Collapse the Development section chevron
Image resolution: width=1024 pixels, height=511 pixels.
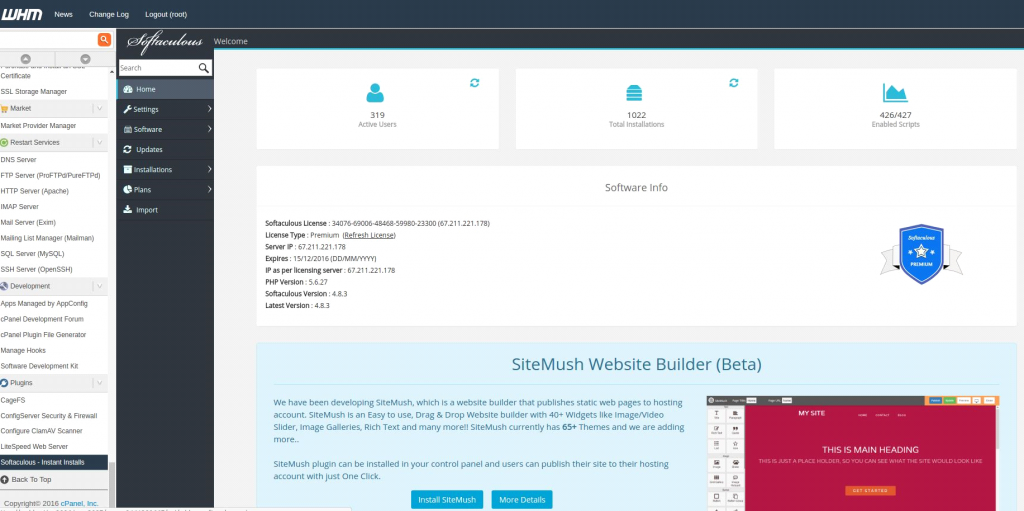click(x=99, y=286)
